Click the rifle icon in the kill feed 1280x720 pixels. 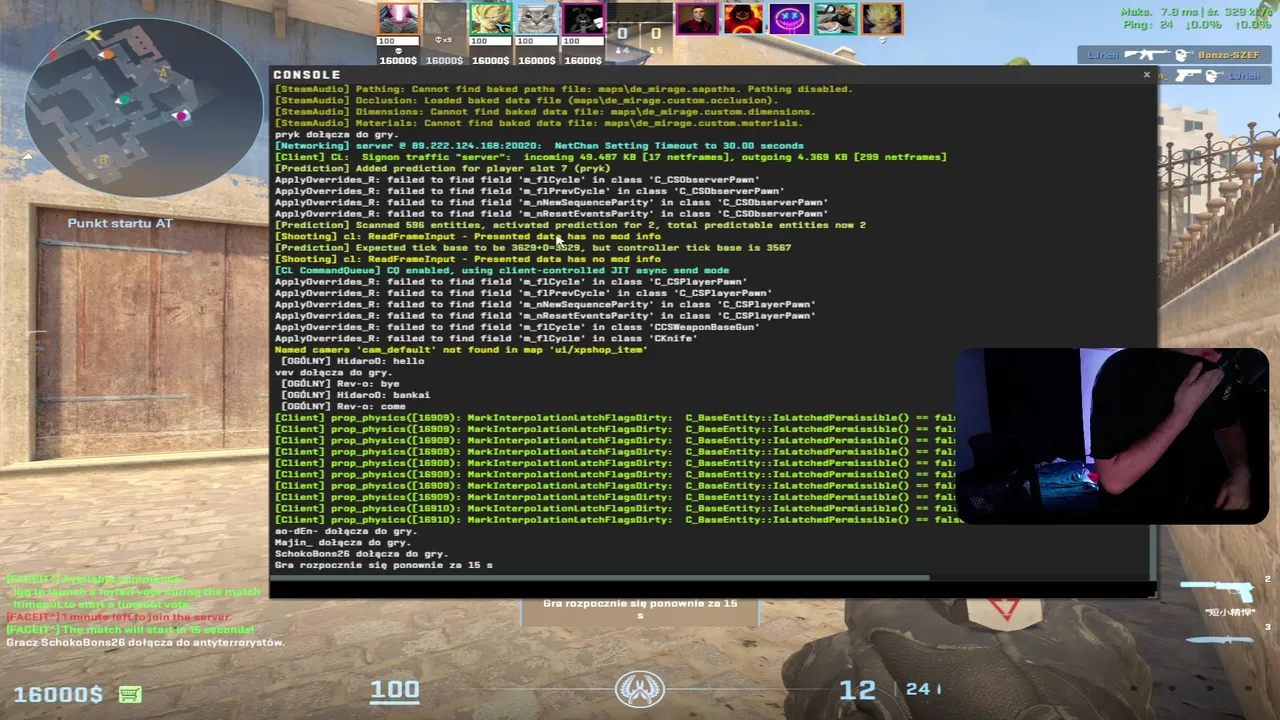pyautogui.click(x=1146, y=55)
